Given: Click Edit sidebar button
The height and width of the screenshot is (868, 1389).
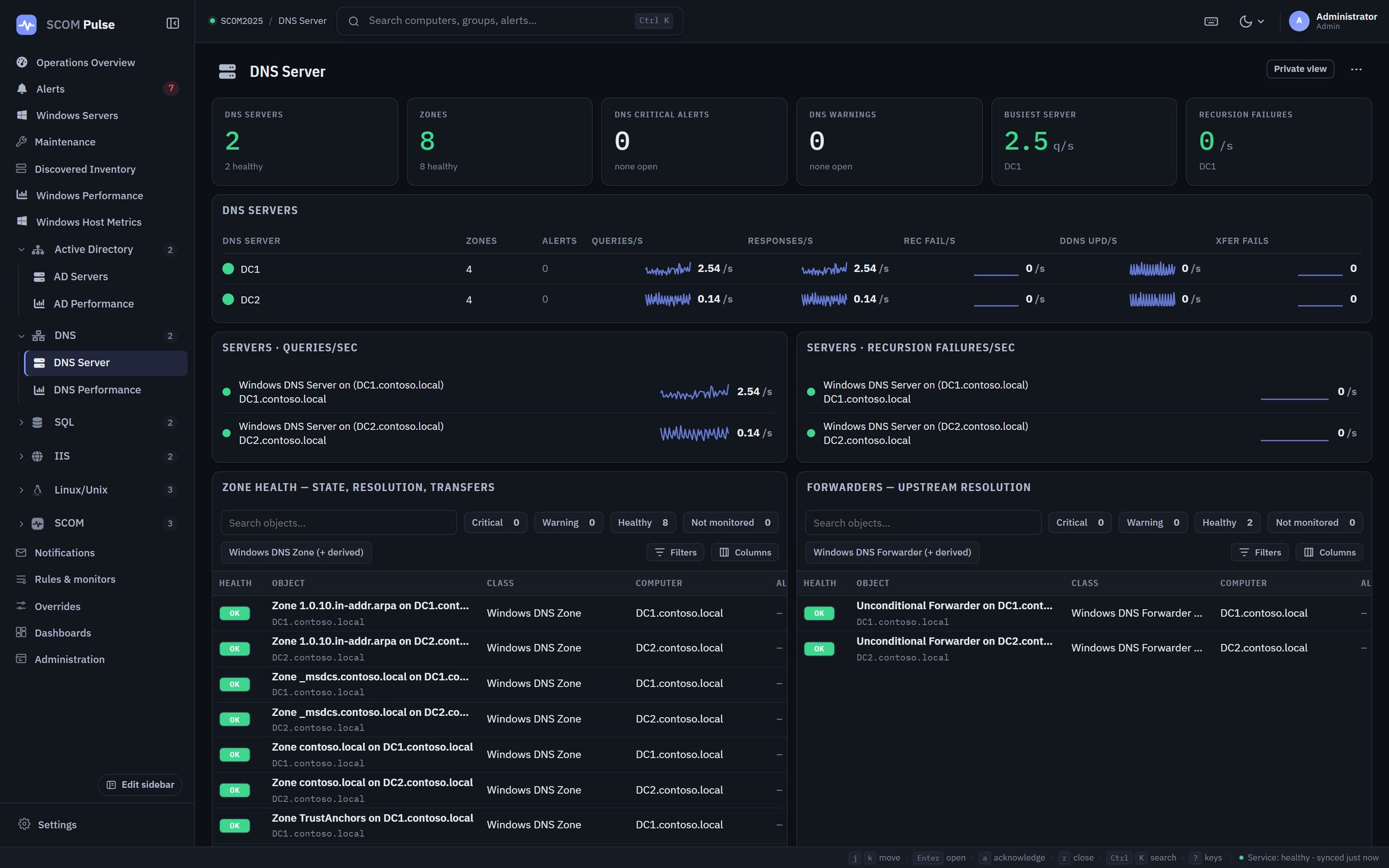Looking at the screenshot, I should click(140, 785).
